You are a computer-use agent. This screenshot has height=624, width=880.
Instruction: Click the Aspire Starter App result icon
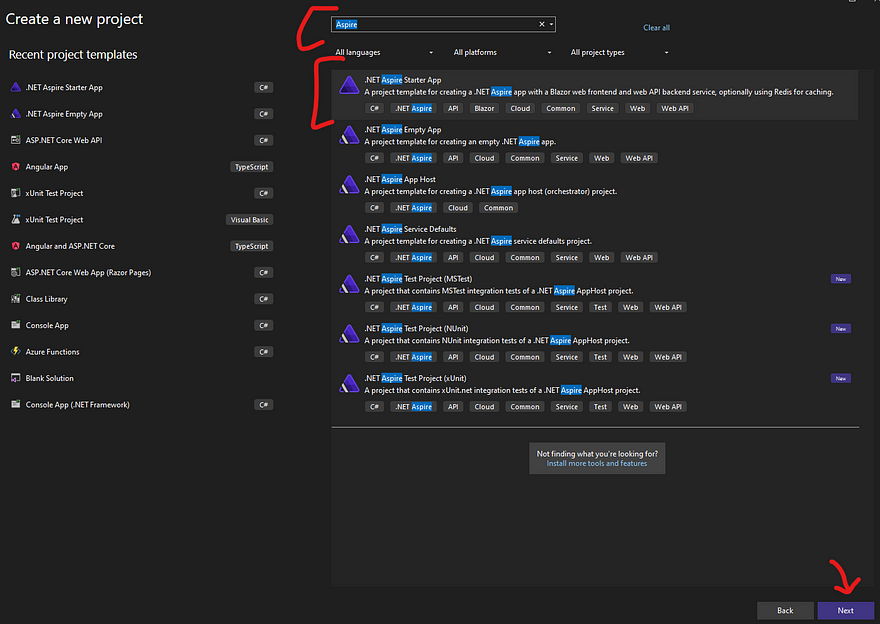349,85
